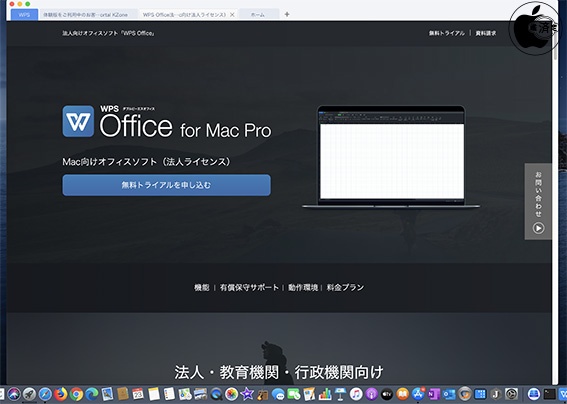Viewport: 567px width, 404px height.
Task: Switch to the blue WPS tab
Action: pos(24,15)
